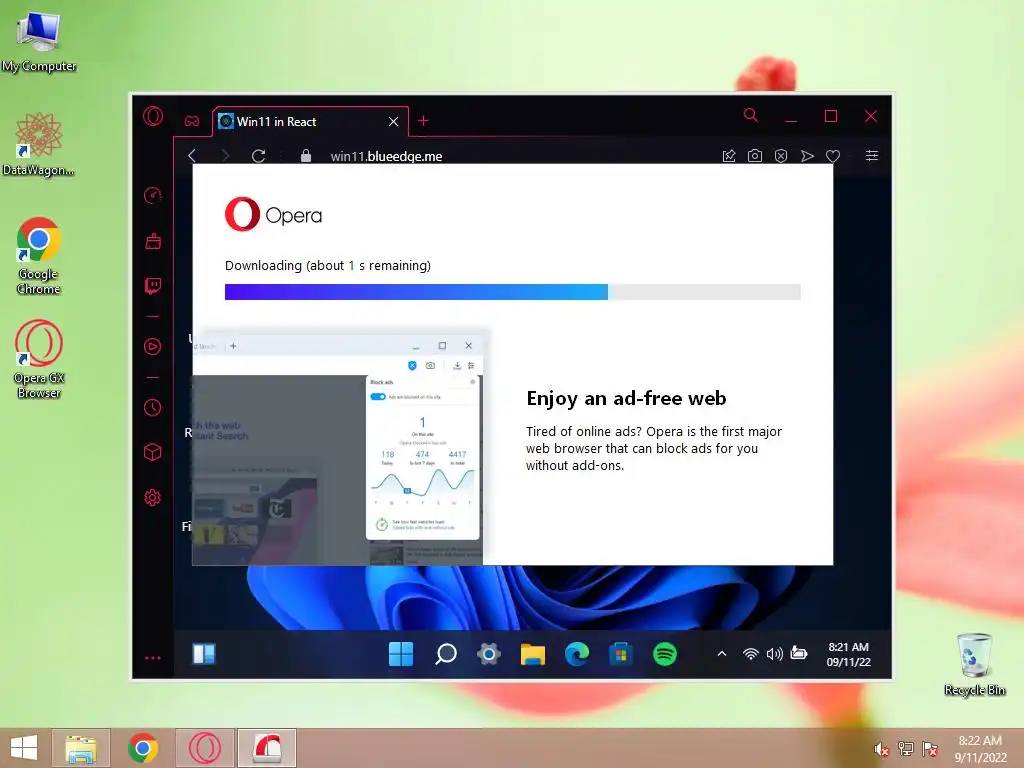Click the share page icon in address bar
Screen dimensions: 1024x768
tap(729, 155)
